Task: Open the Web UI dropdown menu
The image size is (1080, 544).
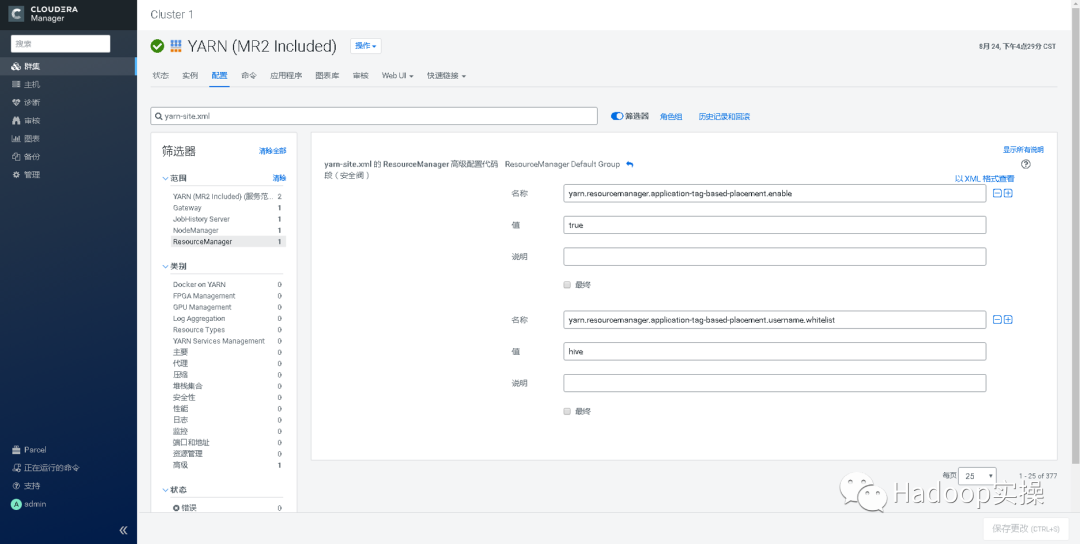Action: tap(397, 76)
